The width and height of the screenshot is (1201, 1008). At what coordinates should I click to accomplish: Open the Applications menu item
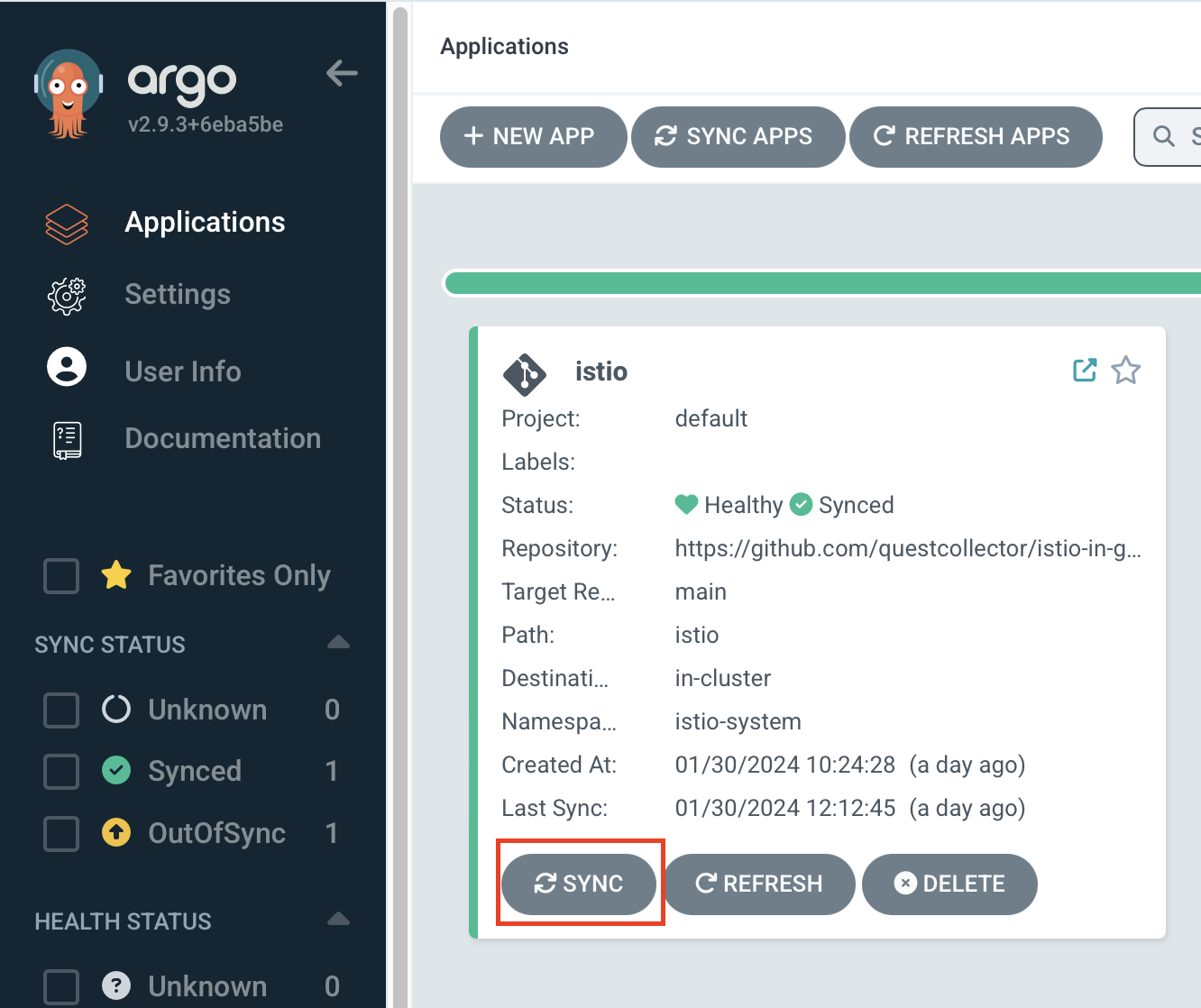[x=205, y=223]
